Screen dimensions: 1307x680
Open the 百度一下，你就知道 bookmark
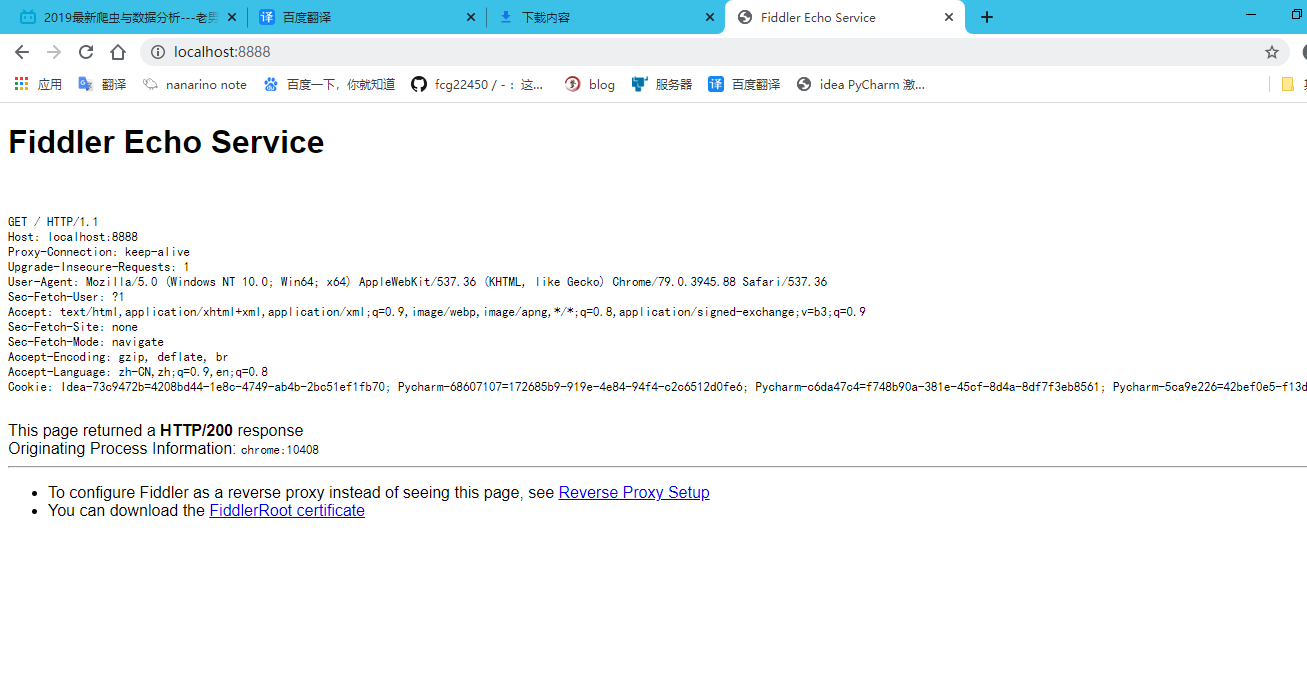(329, 85)
